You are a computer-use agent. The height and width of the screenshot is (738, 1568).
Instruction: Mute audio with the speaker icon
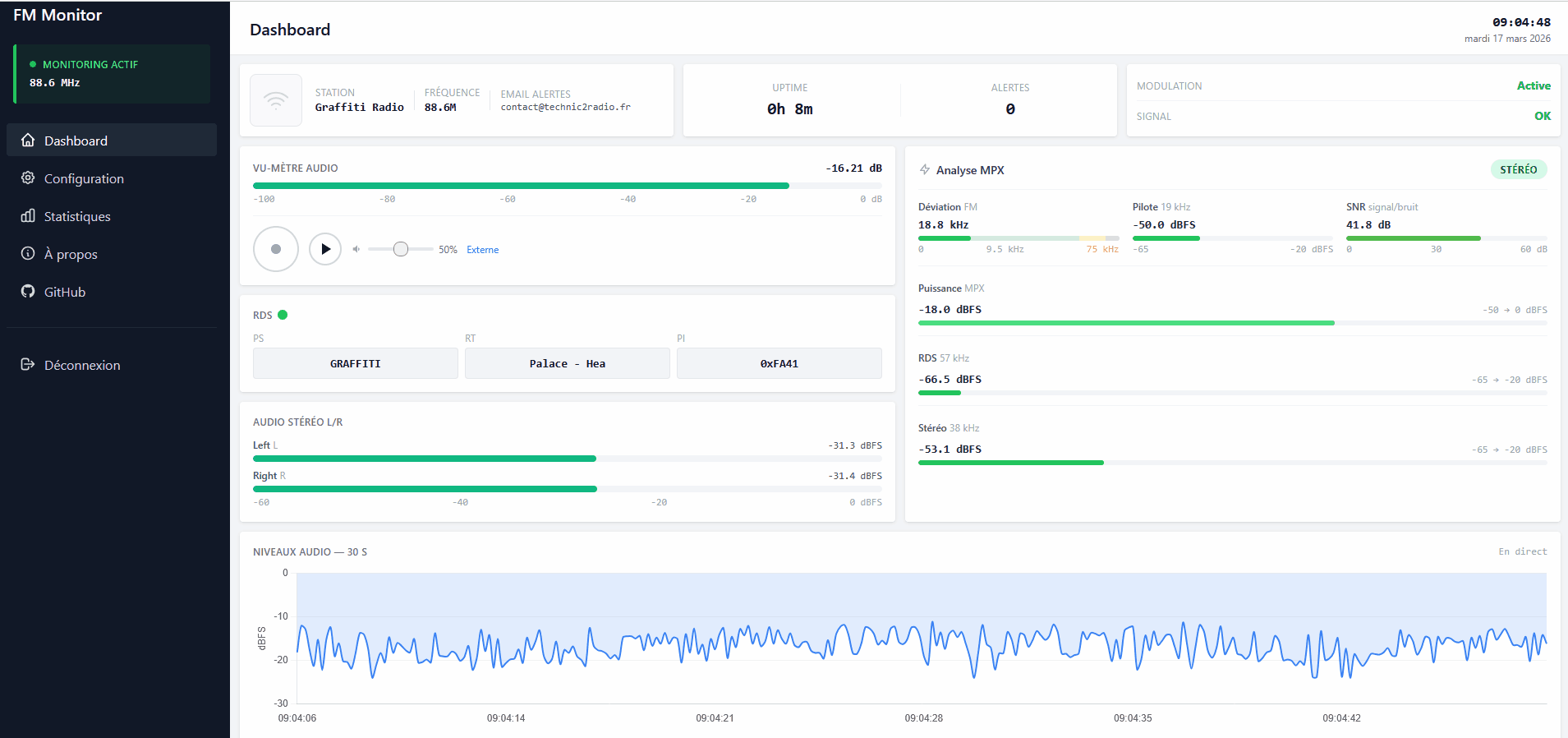tap(356, 249)
